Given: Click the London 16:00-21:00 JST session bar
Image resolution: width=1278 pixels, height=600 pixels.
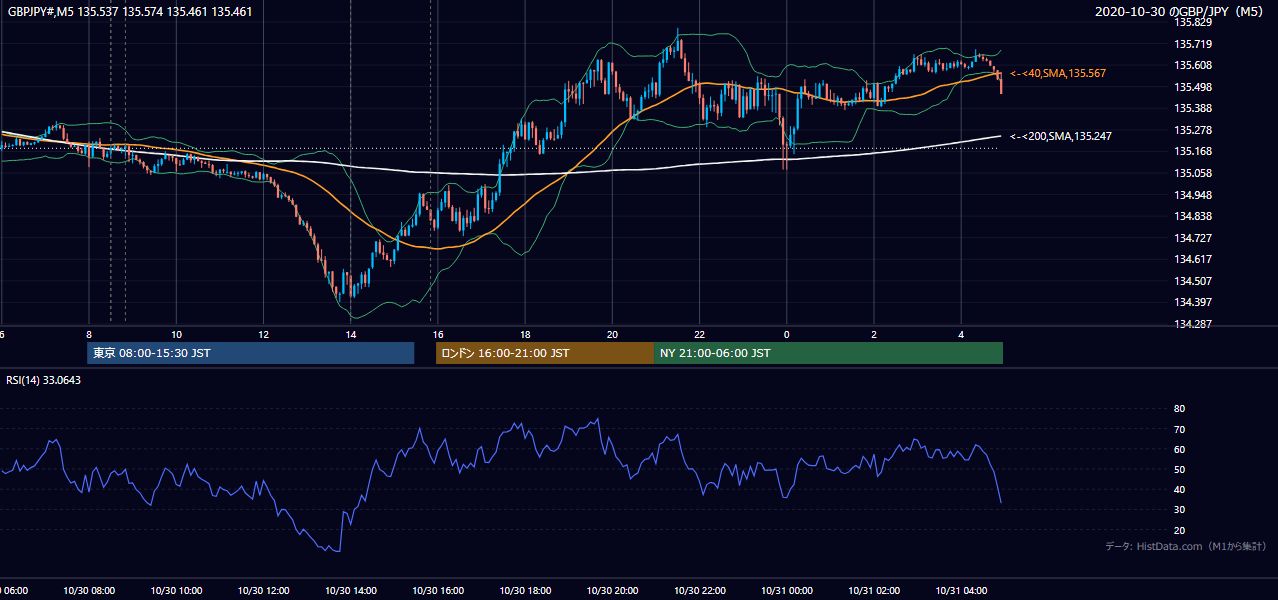Looking at the screenshot, I should click(544, 353).
